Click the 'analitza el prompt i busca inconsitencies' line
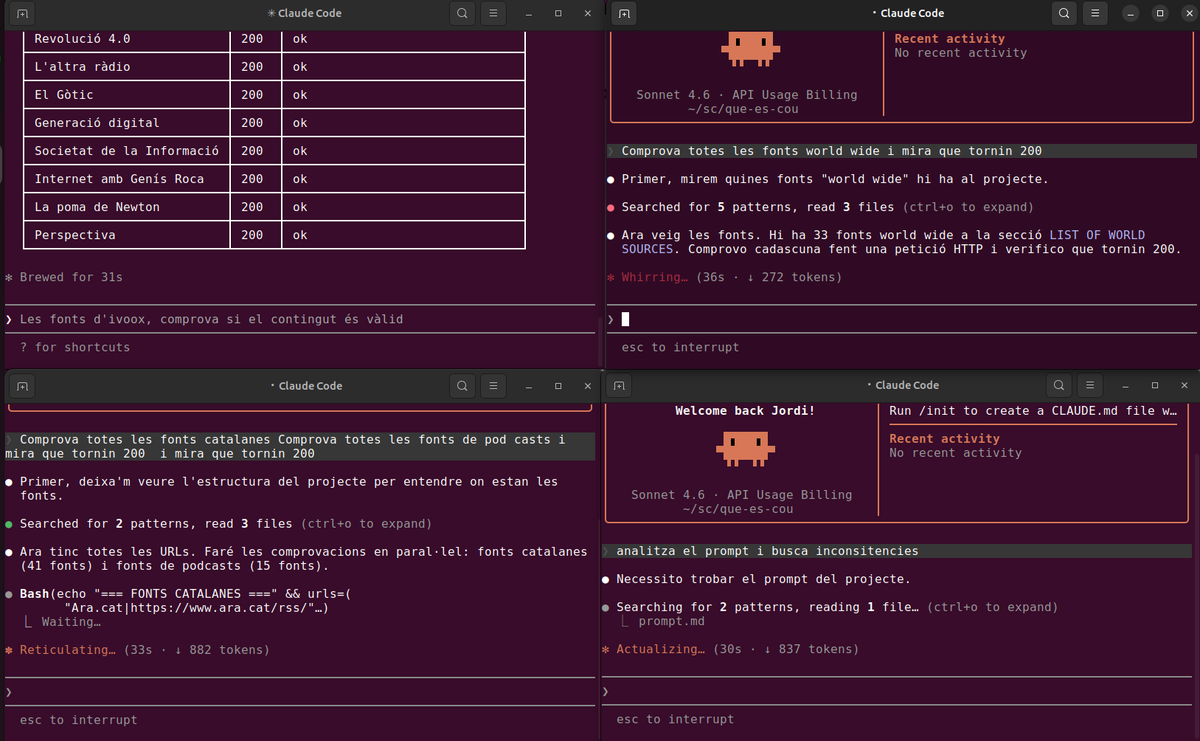This screenshot has width=1200, height=741. (897, 551)
